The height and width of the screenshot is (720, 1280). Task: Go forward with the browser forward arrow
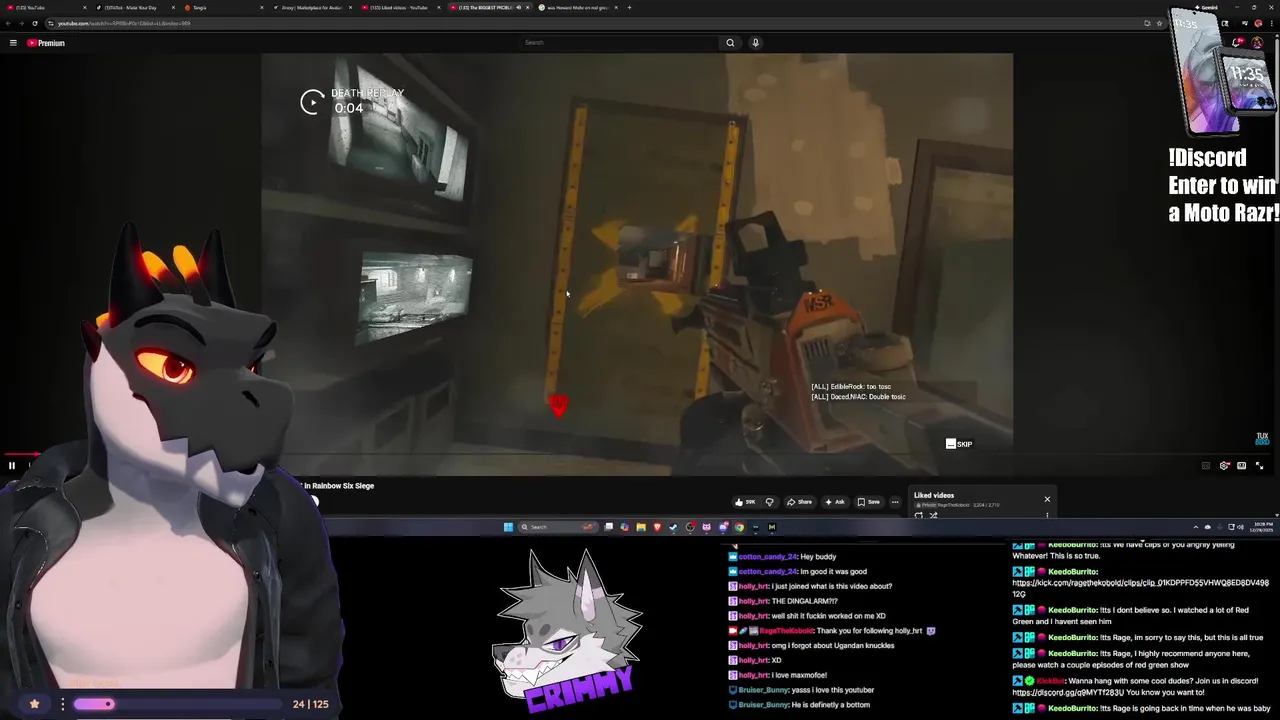click(x=21, y=23)
